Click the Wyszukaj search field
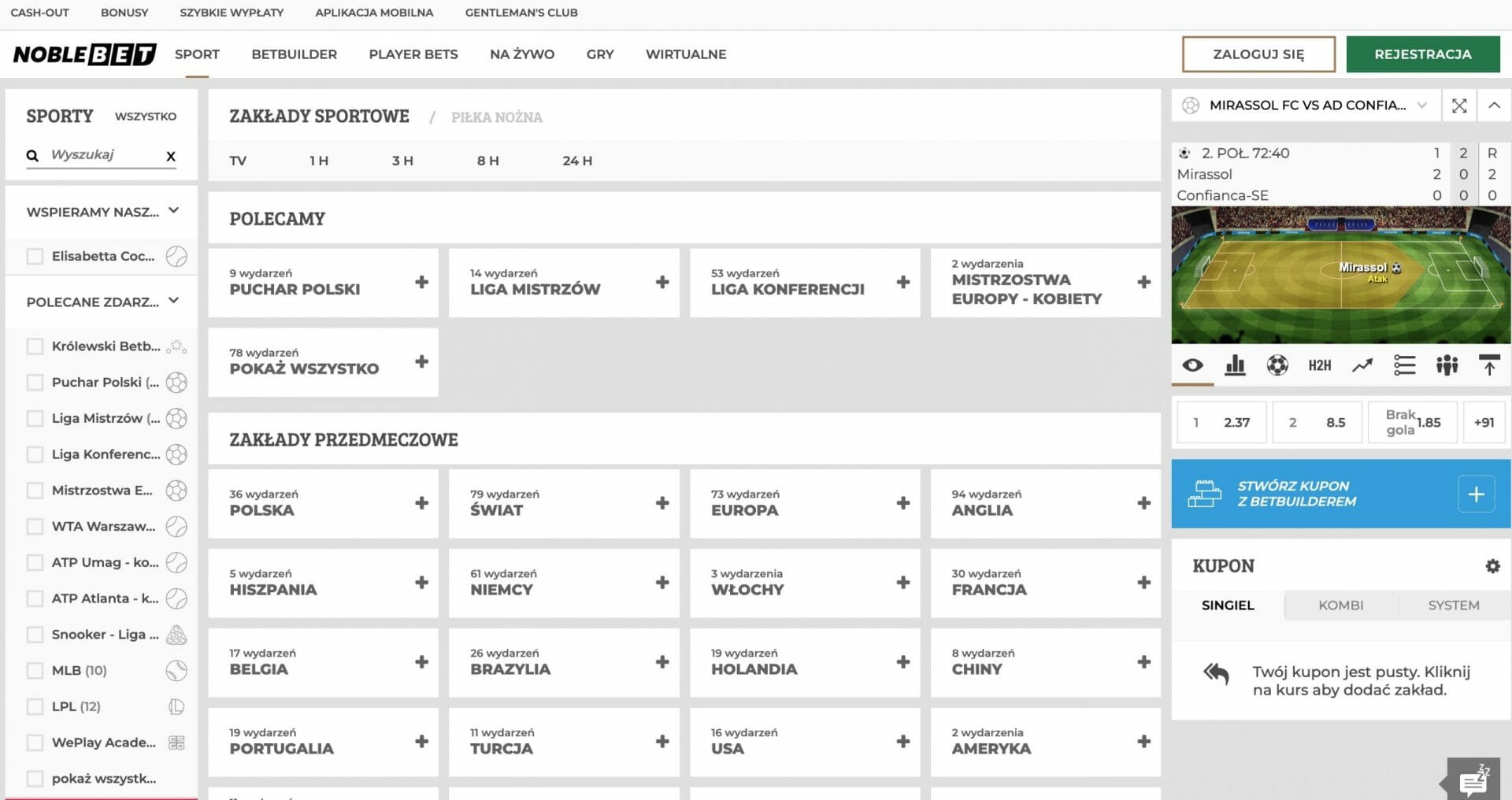1512x800 pixels. (x=101, y=155)
